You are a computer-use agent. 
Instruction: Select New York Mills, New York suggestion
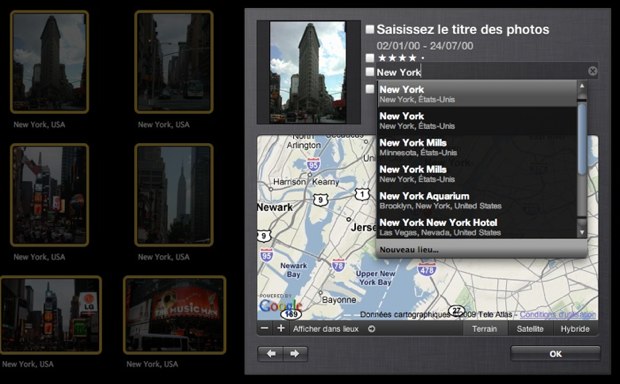(477, 174)
